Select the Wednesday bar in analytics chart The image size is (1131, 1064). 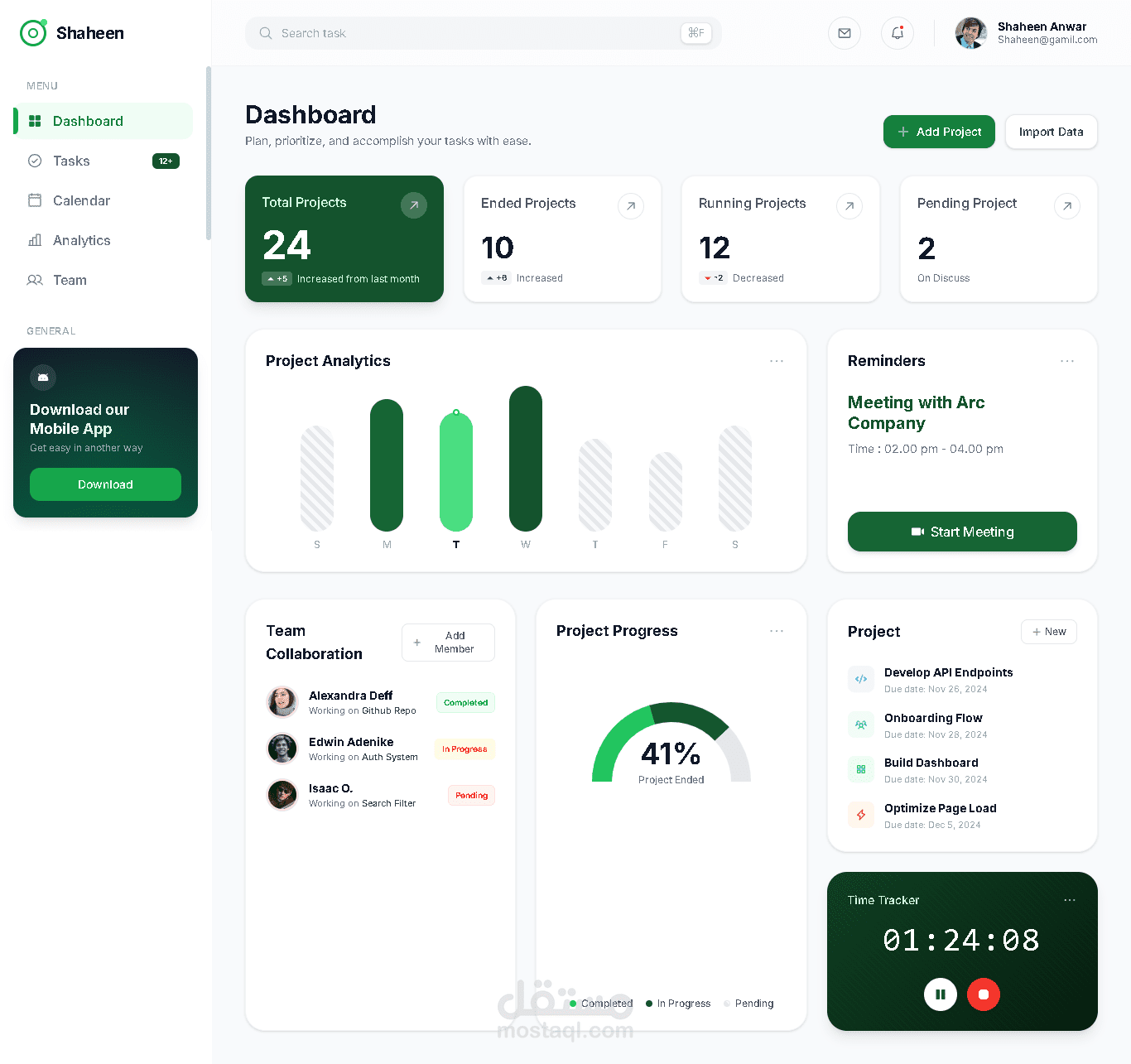(526, 459)
